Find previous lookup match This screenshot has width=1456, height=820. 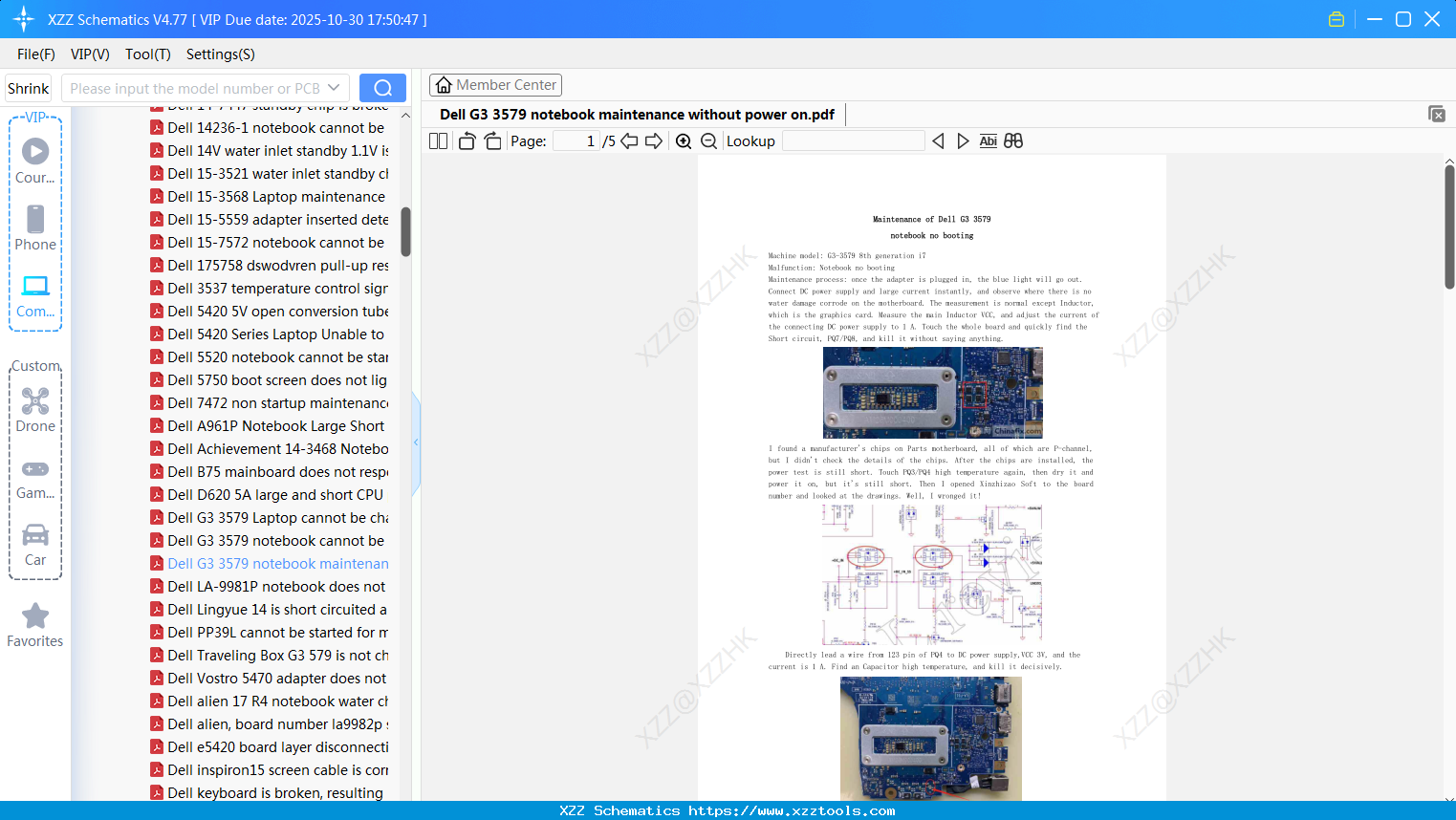click(938, 141)
